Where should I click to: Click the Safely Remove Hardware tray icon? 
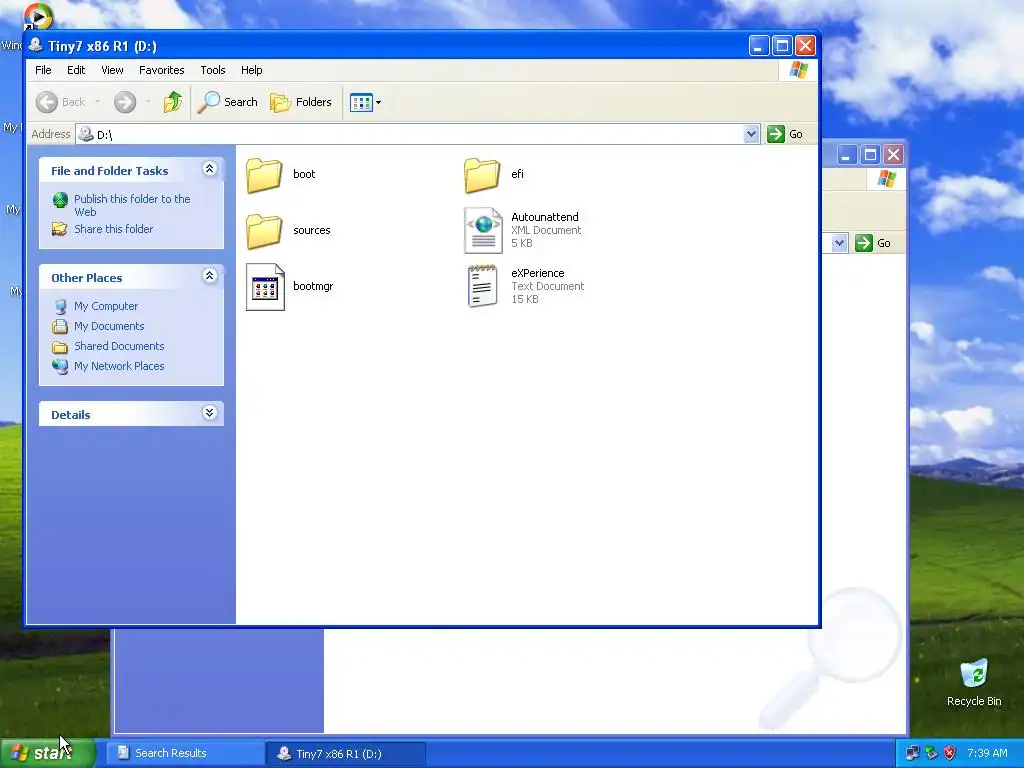click(931, 753)
